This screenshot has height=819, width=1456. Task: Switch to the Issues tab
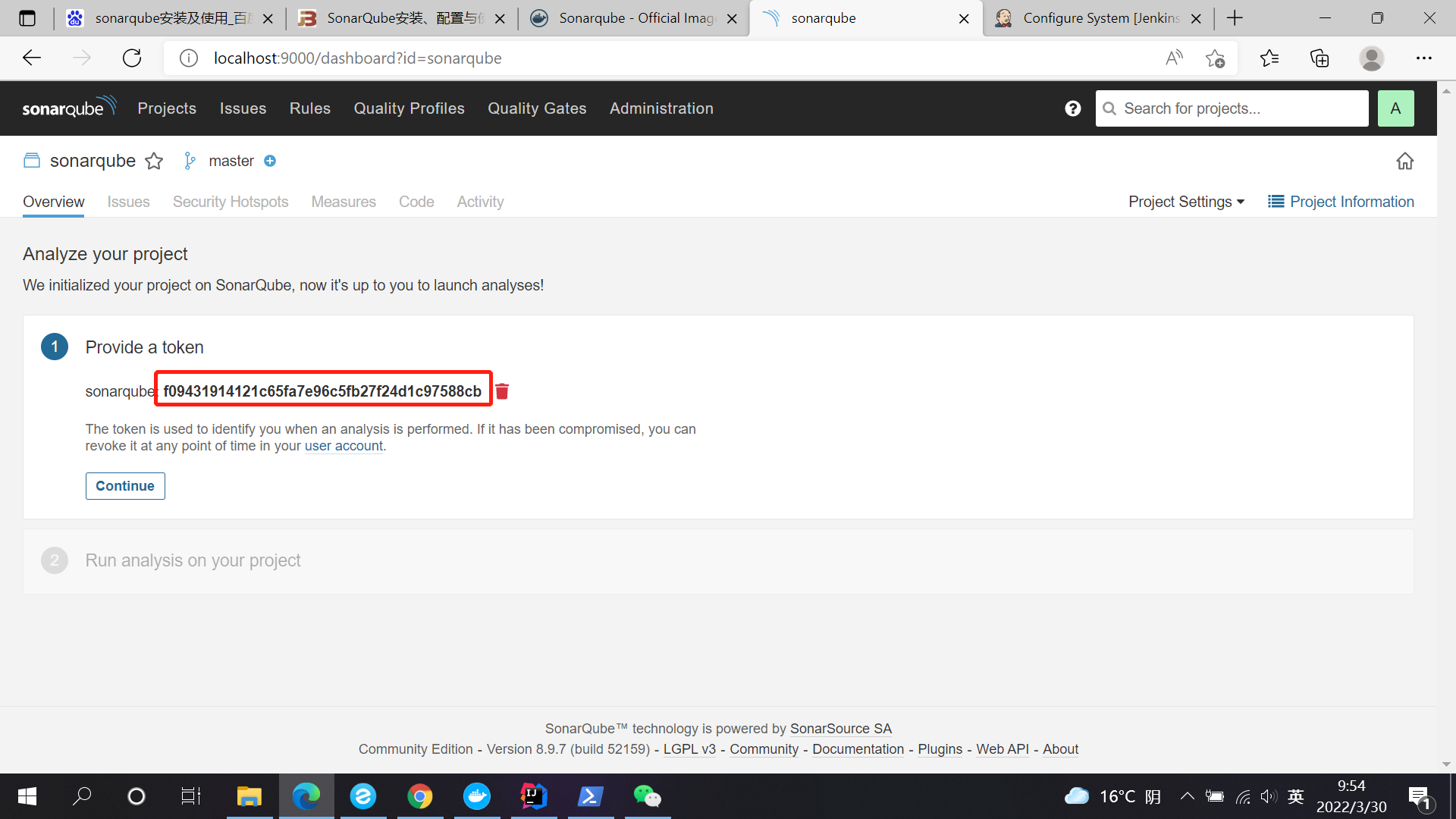[x=129, y=201]
